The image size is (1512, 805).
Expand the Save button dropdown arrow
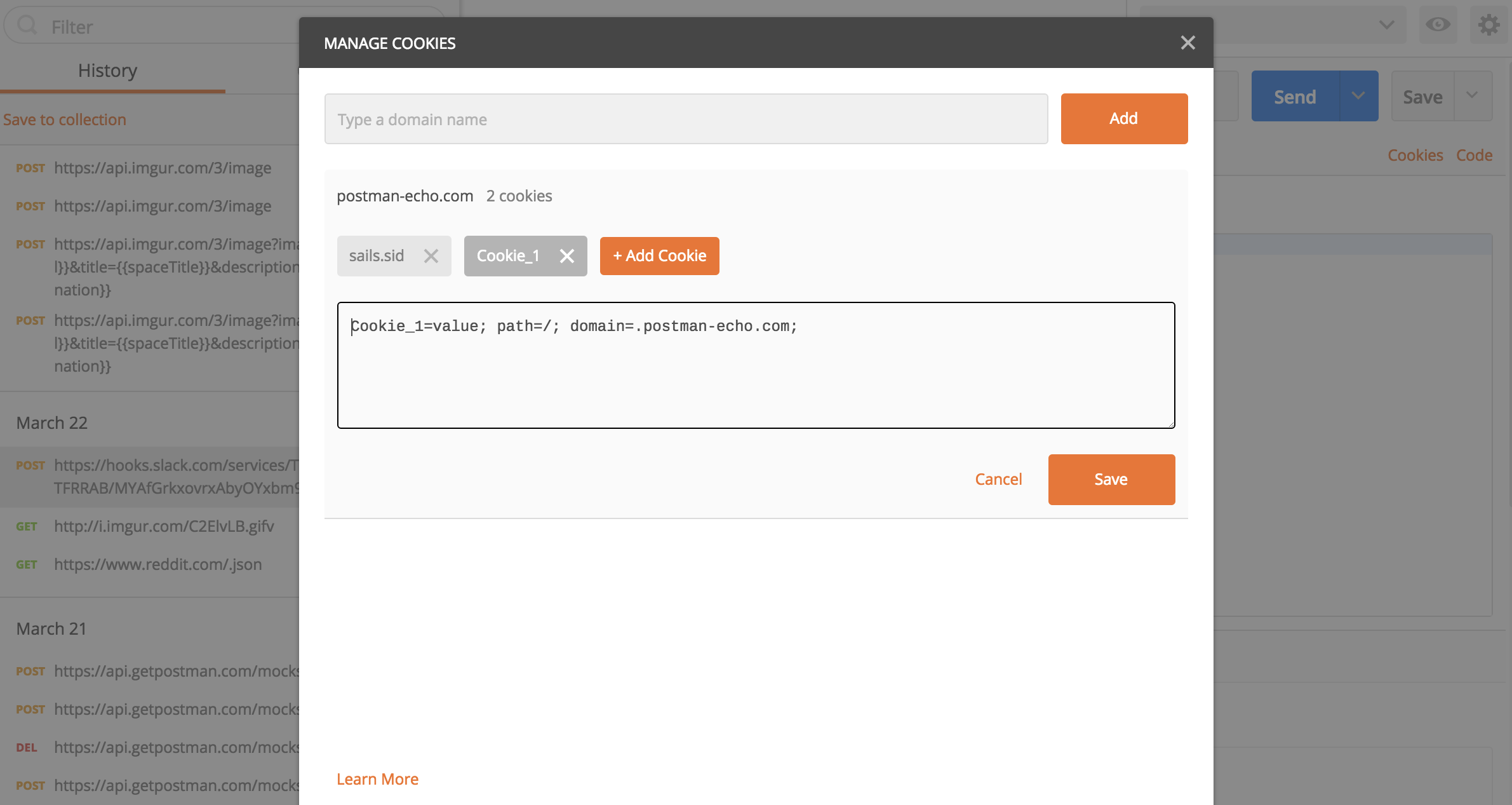coord(1472,96)
